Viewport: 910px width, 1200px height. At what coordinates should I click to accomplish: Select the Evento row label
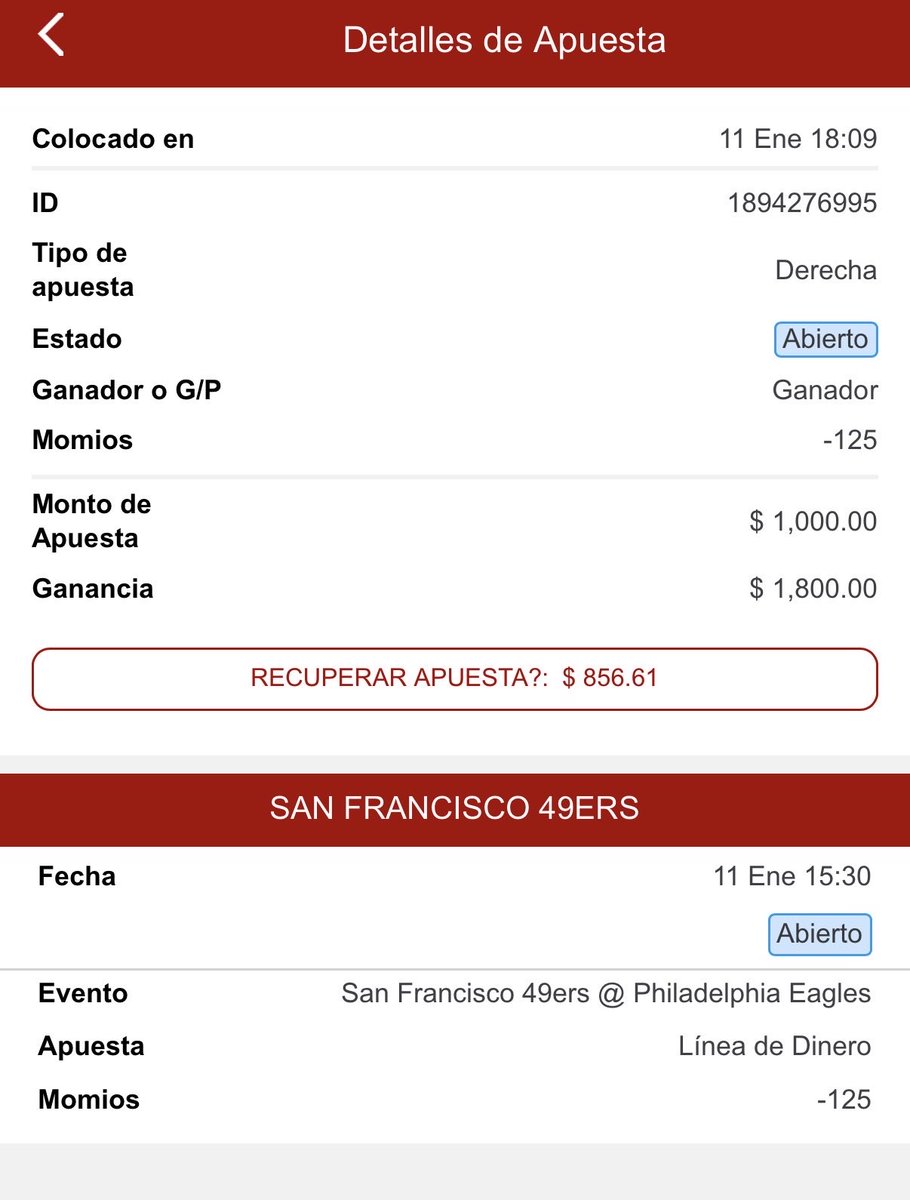[x=83, y=994]
